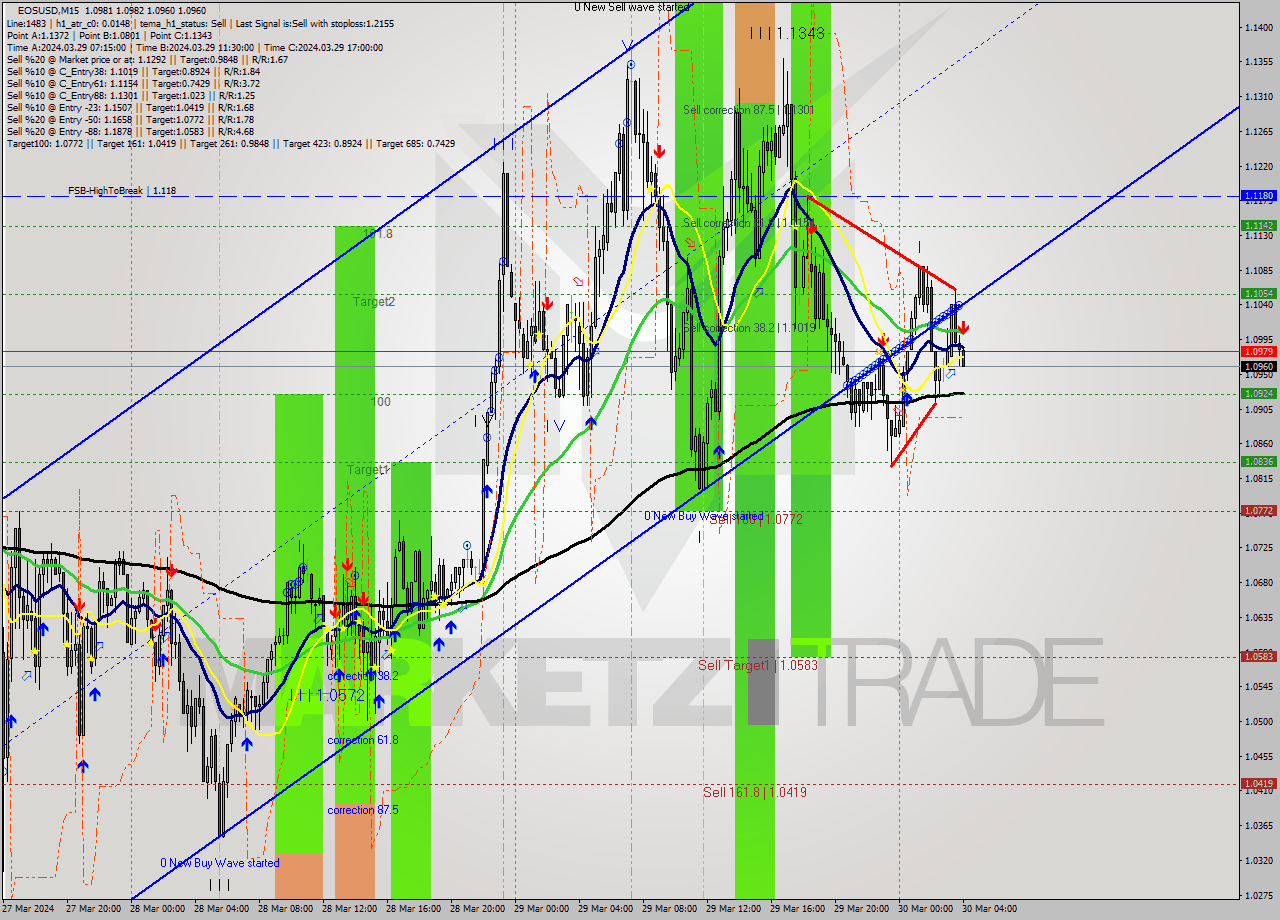1280x920 pixels.
Task: Click the 'FSB-HighToBreak | 1.118' label
Action: point(122,190)
